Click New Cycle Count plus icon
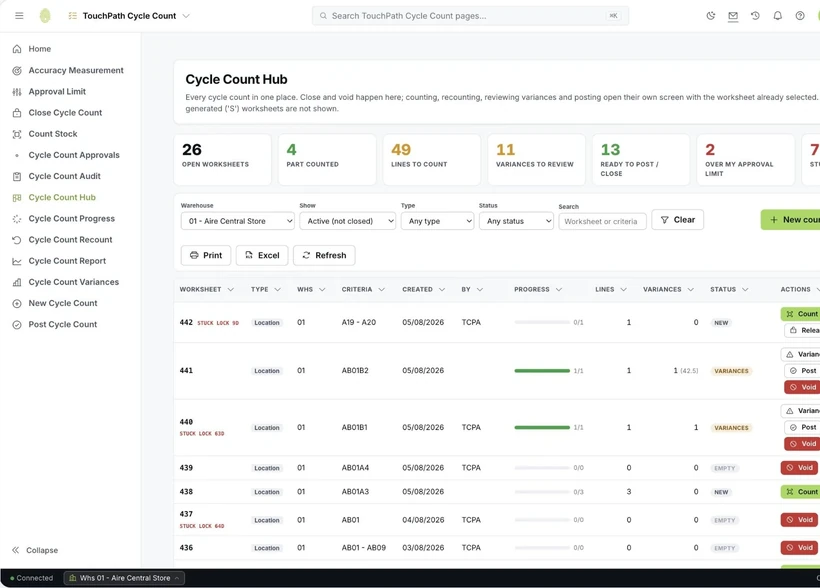Image resolution: width=820 pixels, height=588 pixels. pos(17,303)
